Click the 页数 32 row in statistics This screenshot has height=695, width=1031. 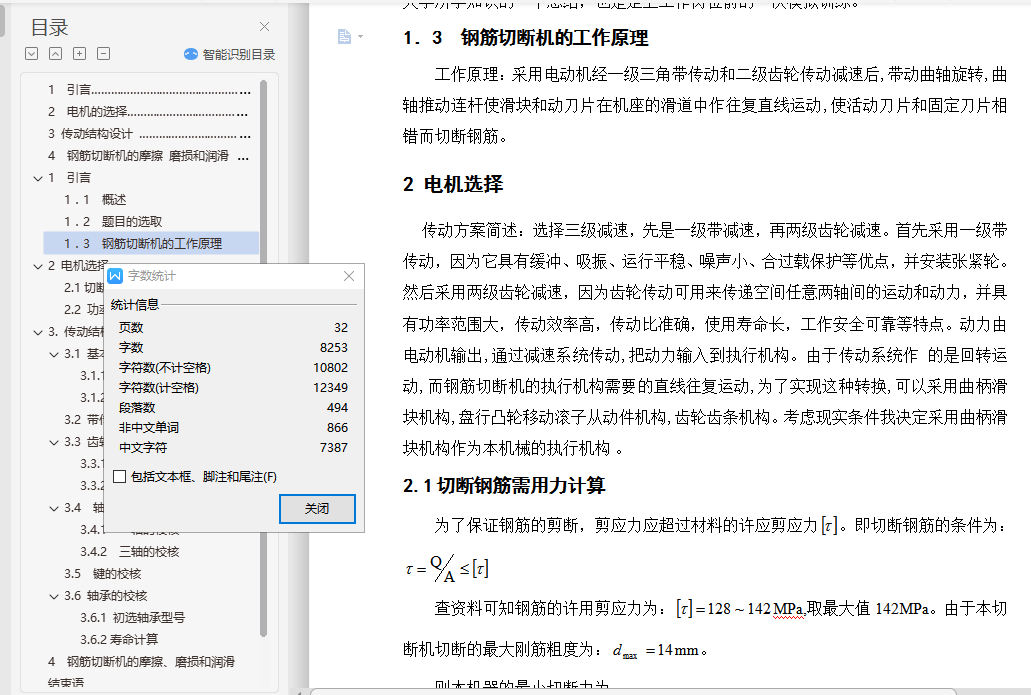(x=233, y=327)
